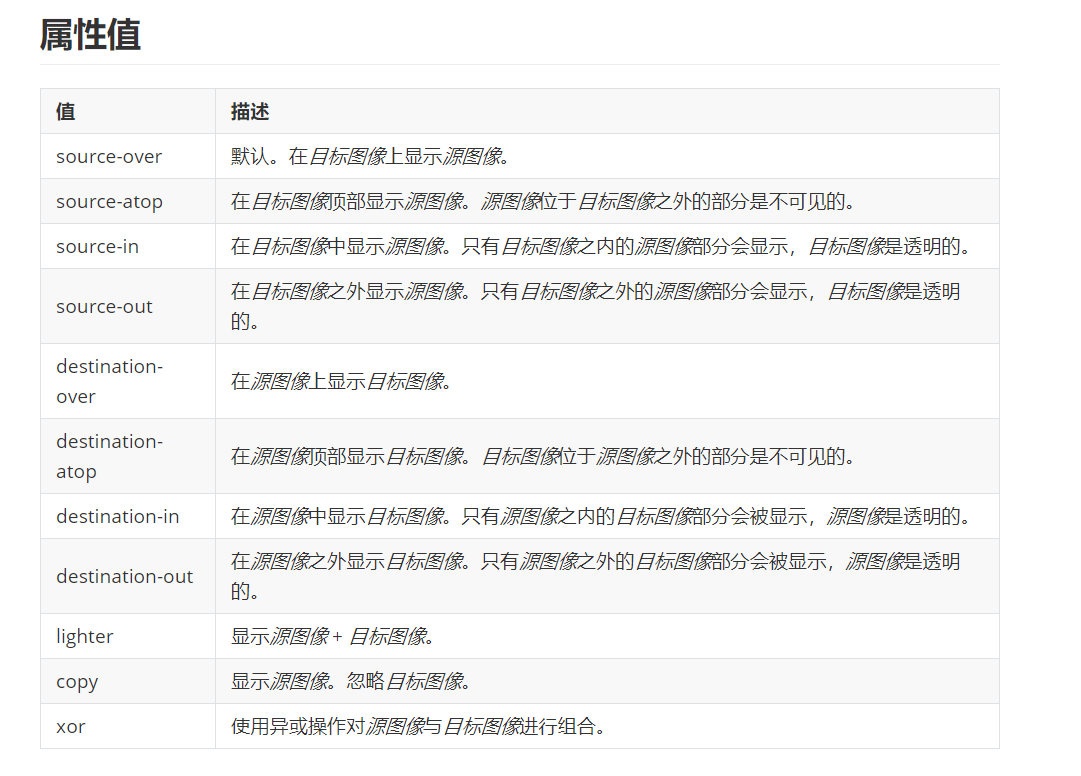Select the destination-in table entry
The image size is (1081, 776).
[x=117, y=516]
